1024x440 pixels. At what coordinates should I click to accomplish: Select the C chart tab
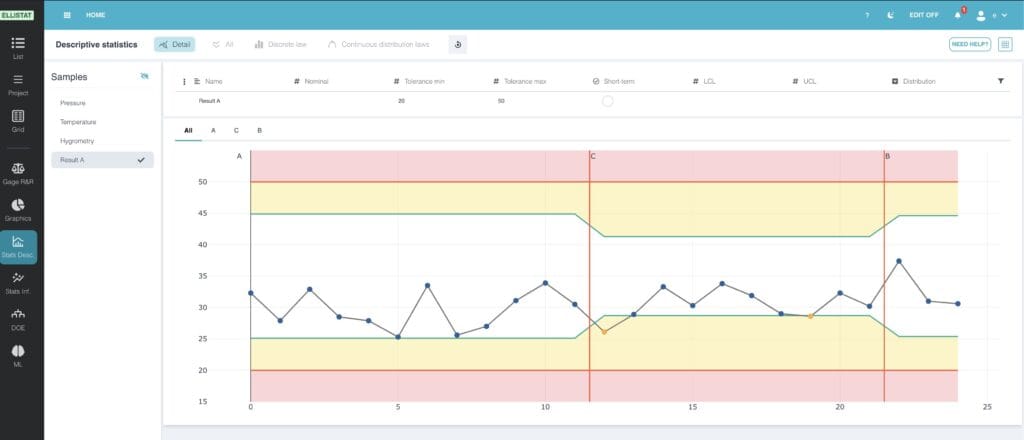(236, 131)
